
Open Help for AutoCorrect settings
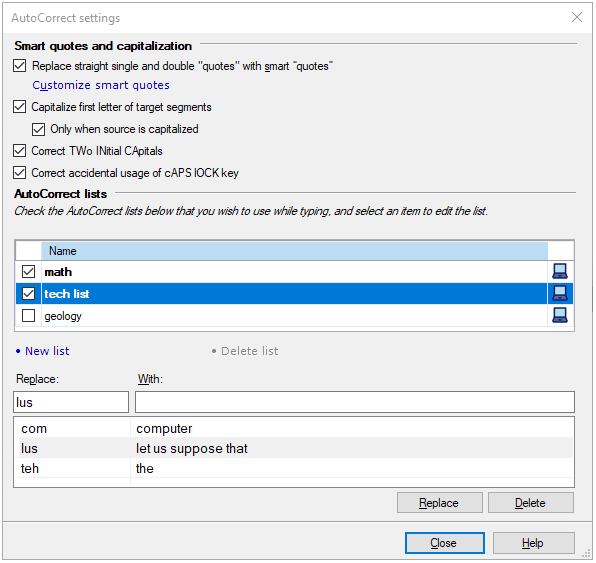tap(533, 542)
